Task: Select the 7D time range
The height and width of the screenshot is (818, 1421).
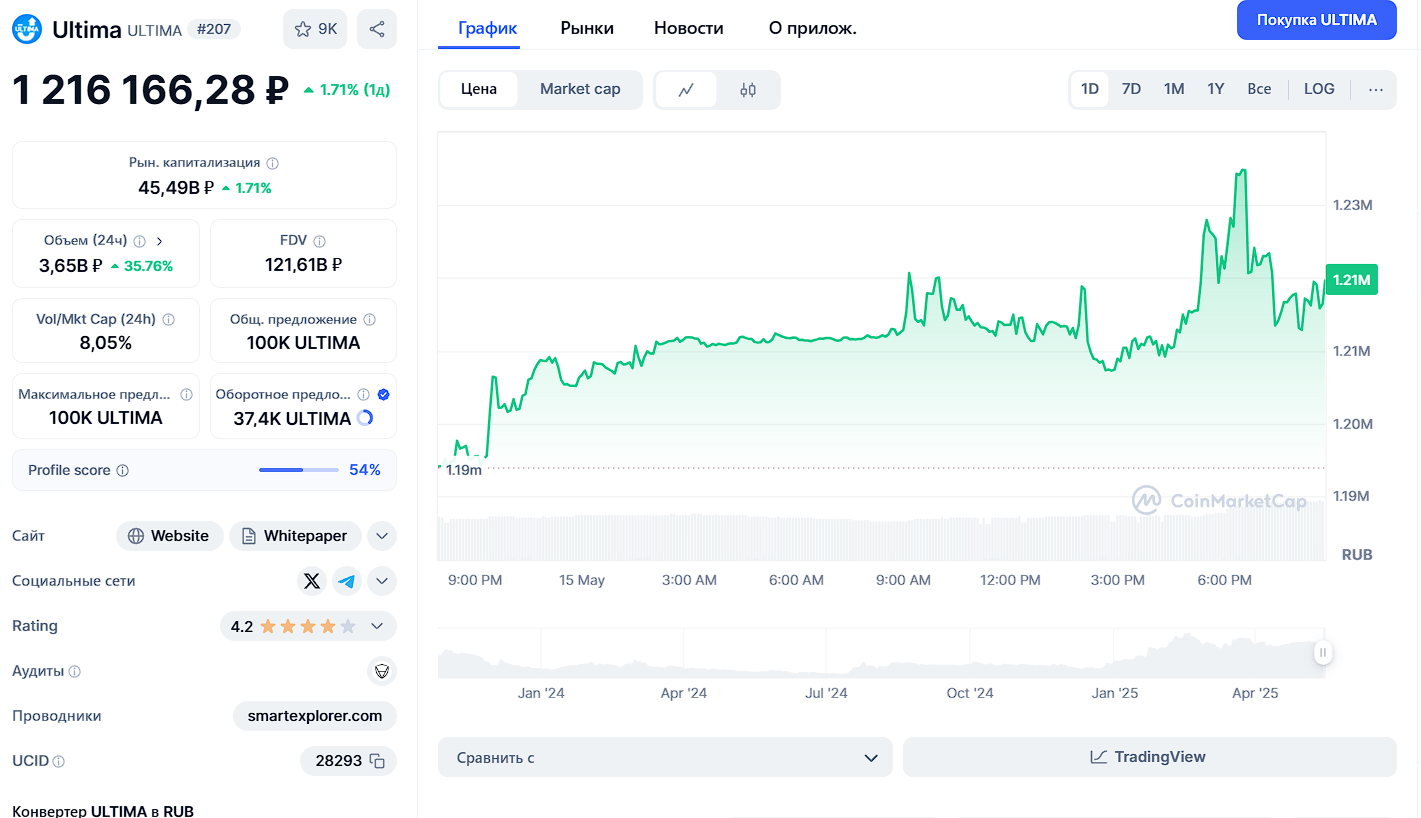Action: (x=1131, y=89)
